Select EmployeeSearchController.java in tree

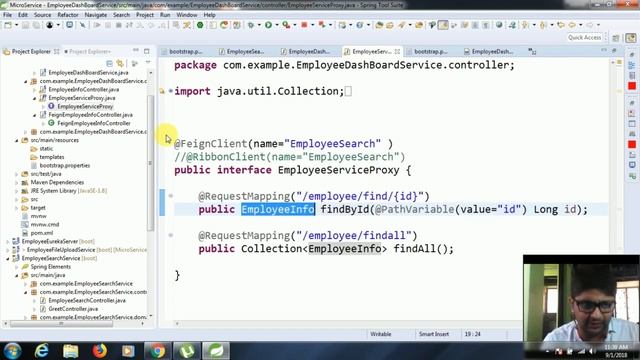coord(87,300)
